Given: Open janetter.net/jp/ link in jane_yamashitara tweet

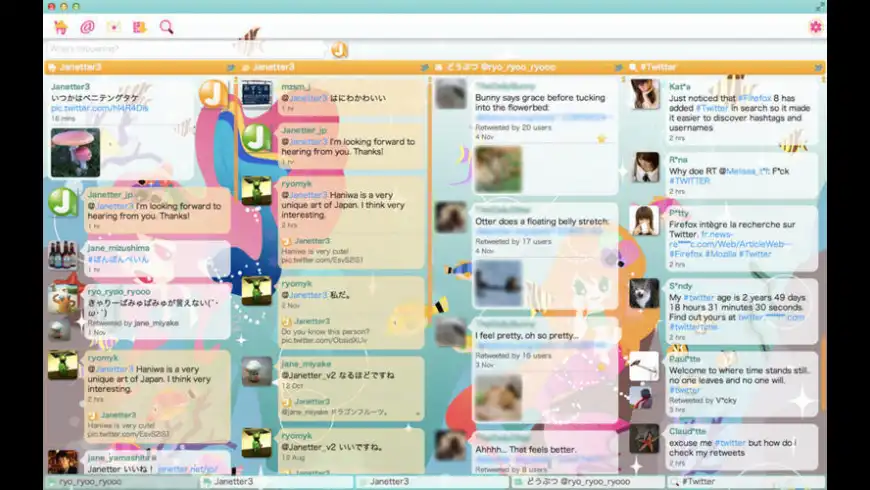Looking at the screenshot, I should coord(188,469).
